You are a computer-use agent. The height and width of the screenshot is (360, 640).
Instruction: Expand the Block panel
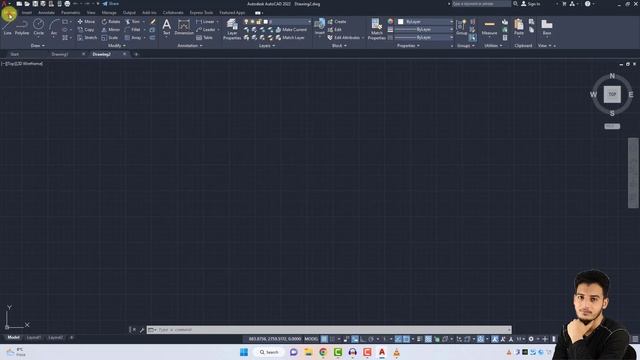339,46
